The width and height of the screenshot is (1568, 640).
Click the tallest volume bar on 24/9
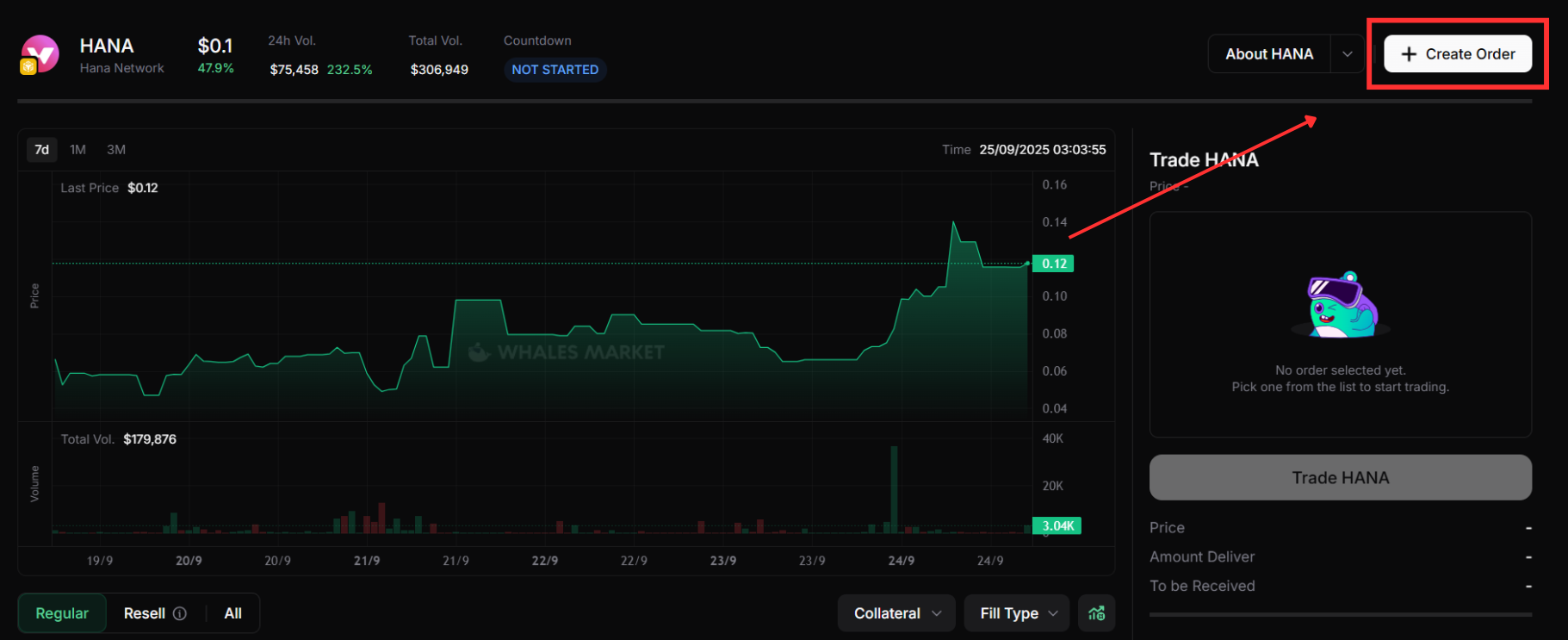click(x=895, y=489)
